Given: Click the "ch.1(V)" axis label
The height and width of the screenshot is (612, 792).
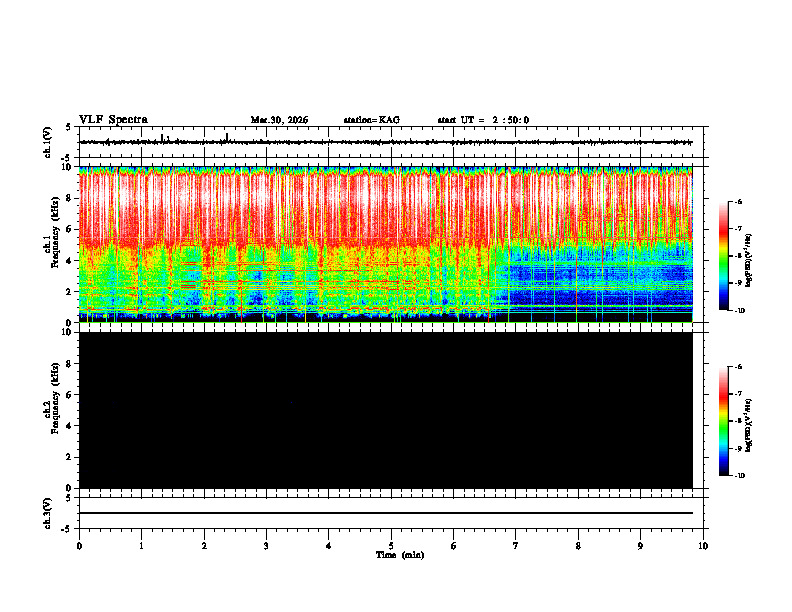Looking at the screenshot, I should 48,143.
